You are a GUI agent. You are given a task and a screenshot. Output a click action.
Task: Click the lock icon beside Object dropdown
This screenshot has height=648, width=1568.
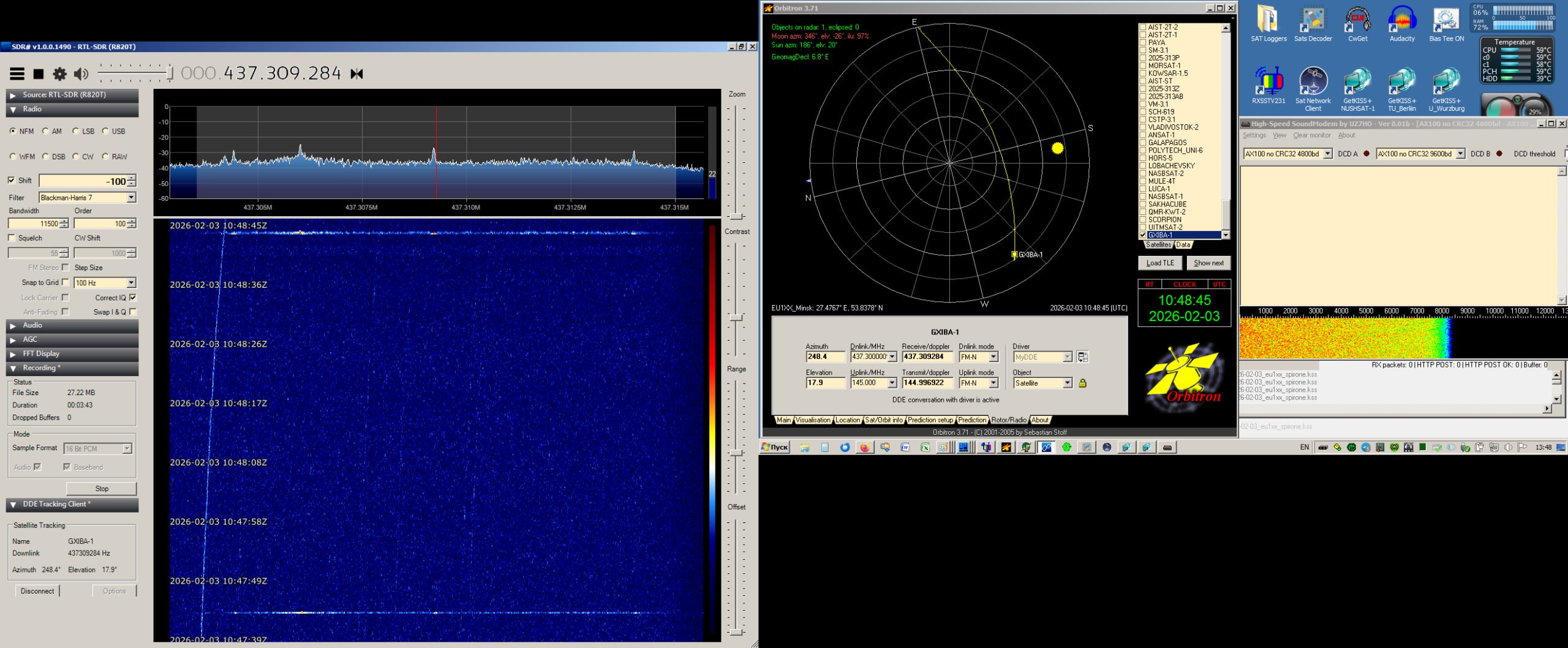coord(1082,383)
